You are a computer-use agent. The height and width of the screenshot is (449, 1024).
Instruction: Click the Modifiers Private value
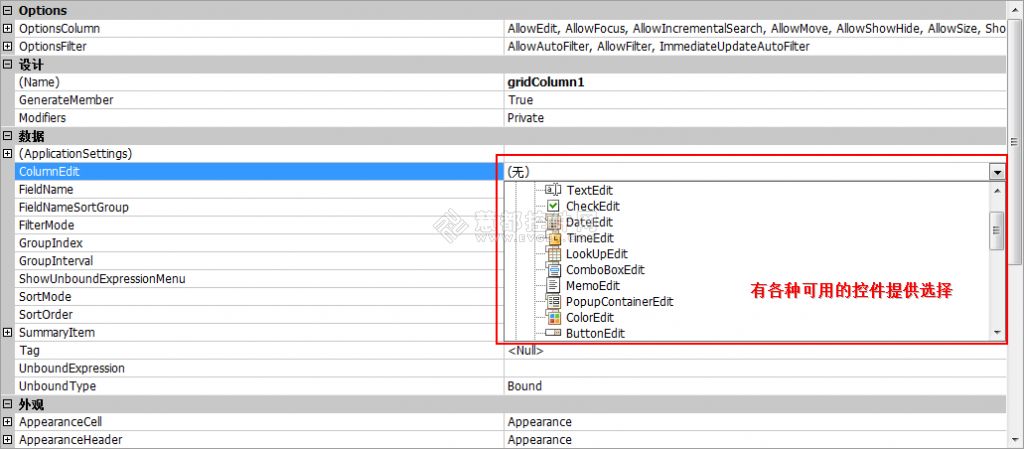526,118
